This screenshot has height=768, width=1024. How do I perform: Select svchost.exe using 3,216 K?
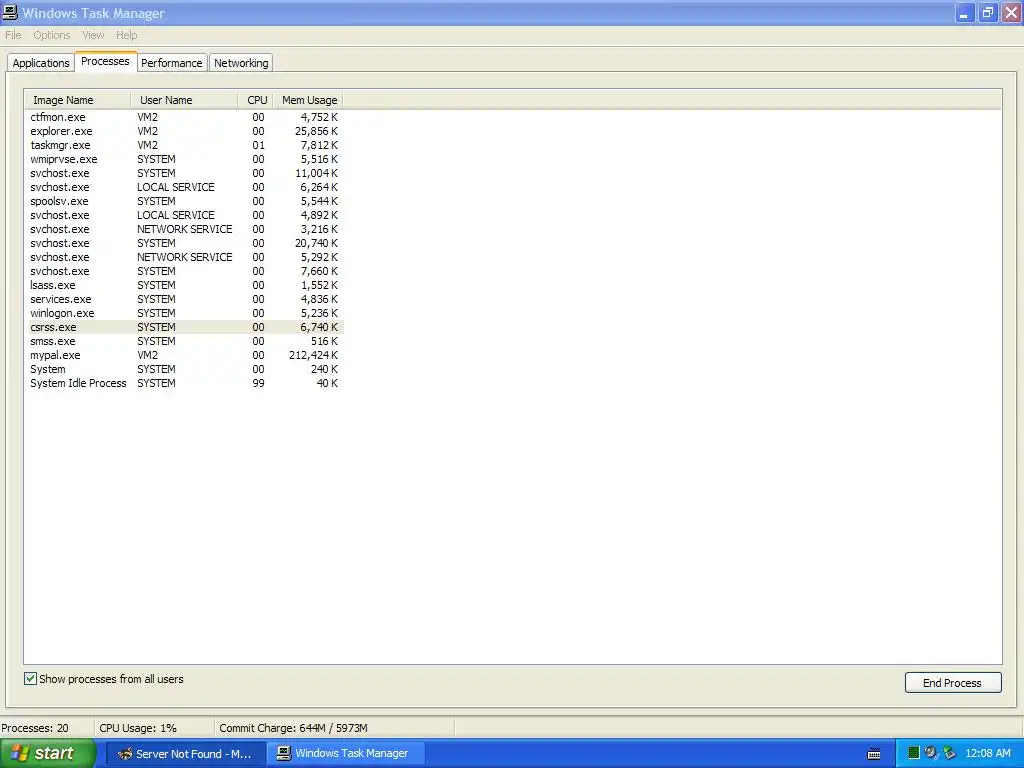184,229
